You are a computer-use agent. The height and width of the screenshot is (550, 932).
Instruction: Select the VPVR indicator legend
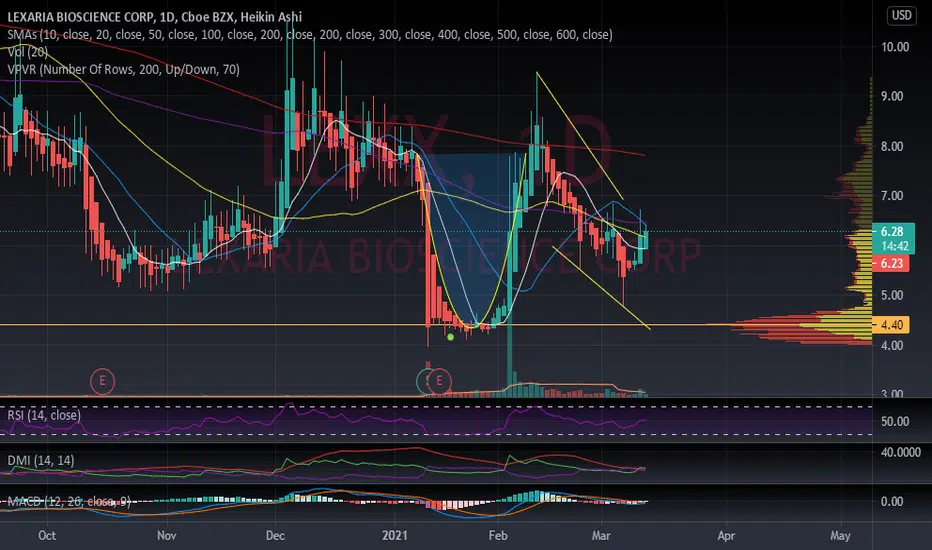[x=124, y=70]
